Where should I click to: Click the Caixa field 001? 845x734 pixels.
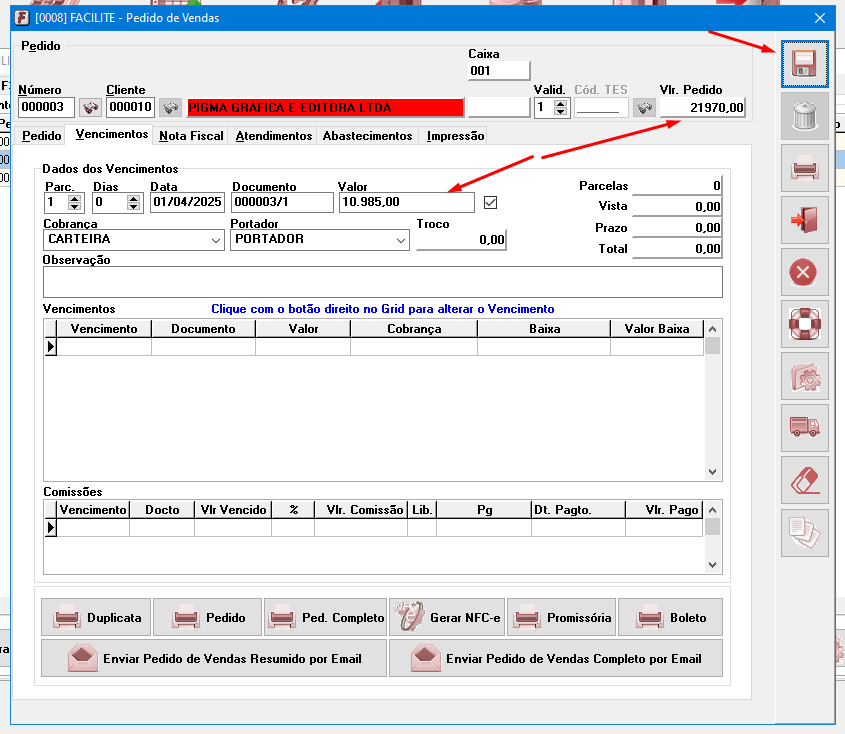pos(499,71)
